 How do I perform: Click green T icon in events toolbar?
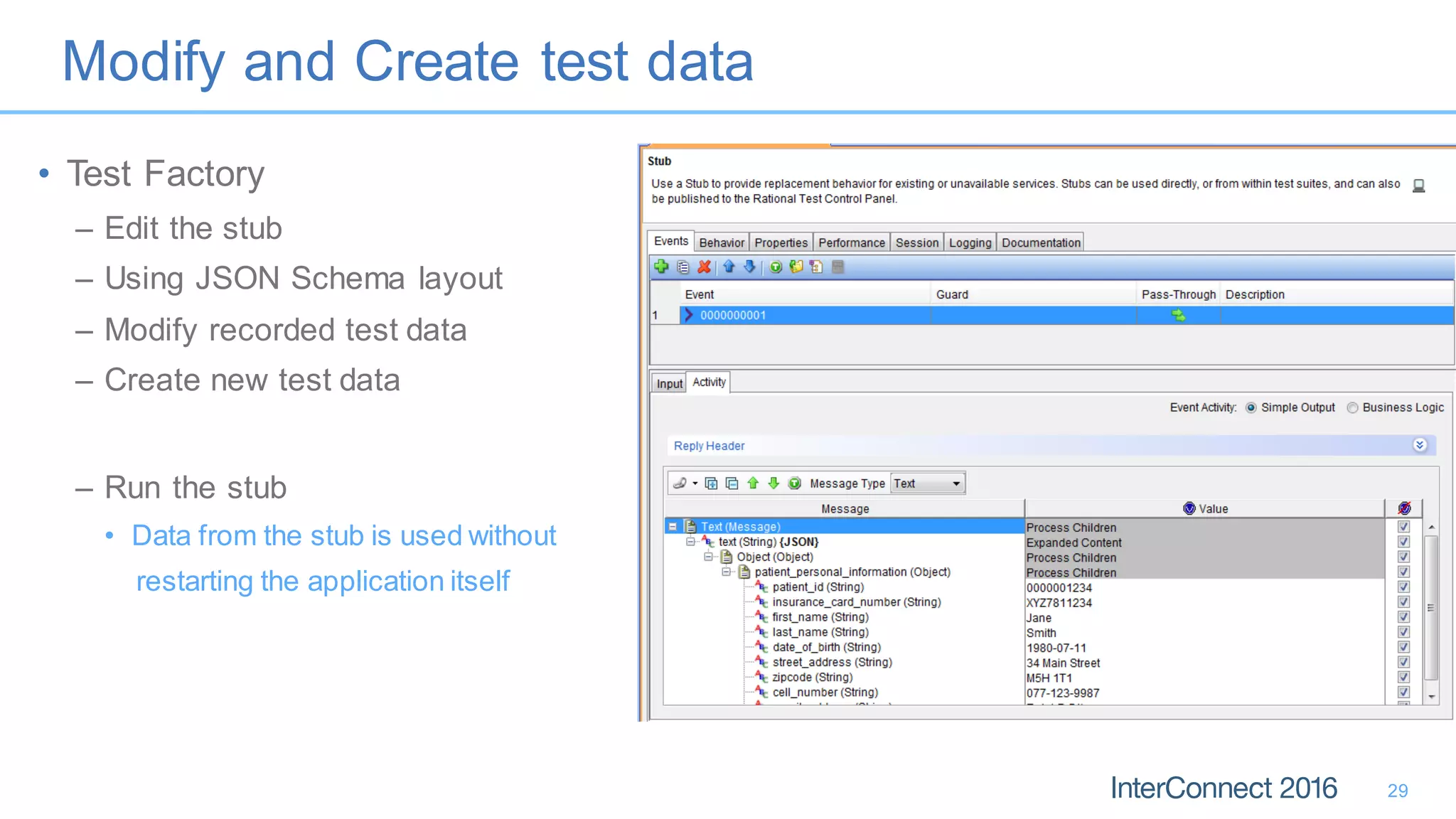[776, 267]
